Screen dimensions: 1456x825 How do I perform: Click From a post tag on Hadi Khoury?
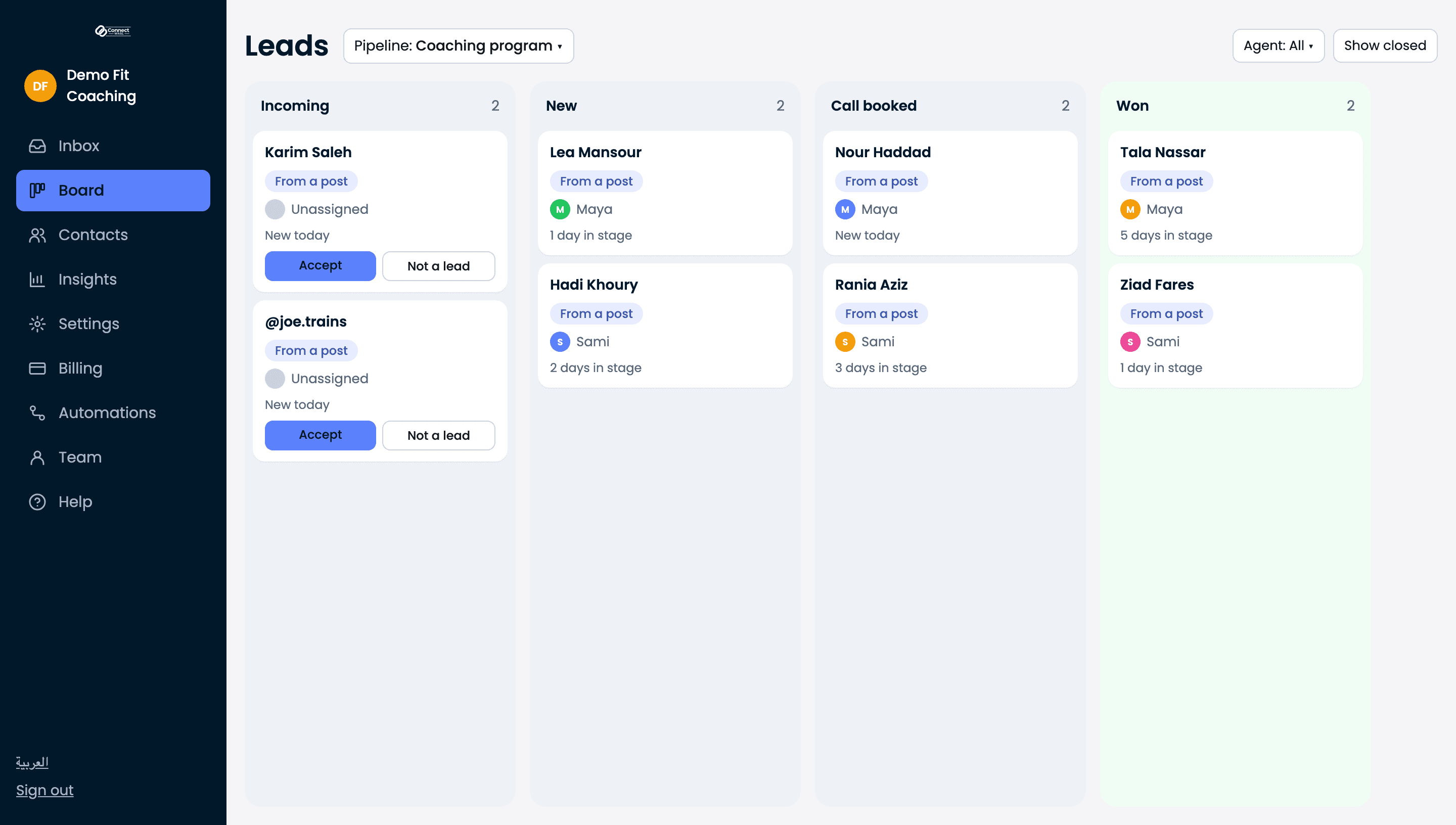(x=596, y=314)
